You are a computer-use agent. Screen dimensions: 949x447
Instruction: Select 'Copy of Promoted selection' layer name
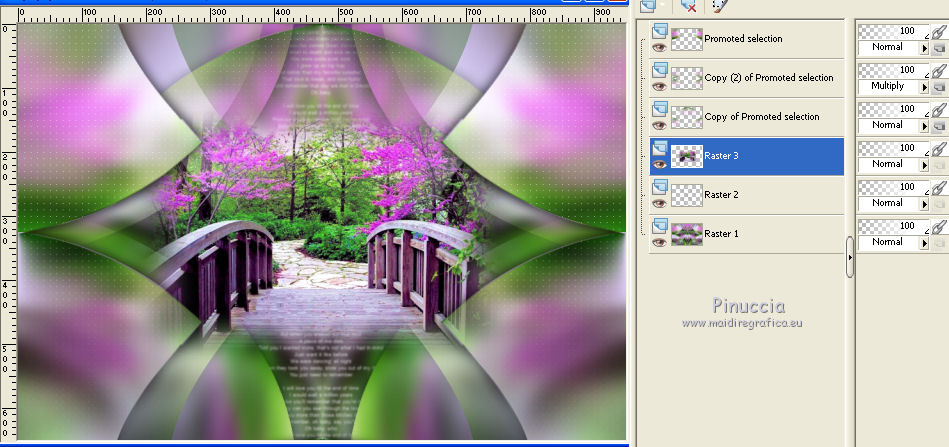tap(762, 117)
